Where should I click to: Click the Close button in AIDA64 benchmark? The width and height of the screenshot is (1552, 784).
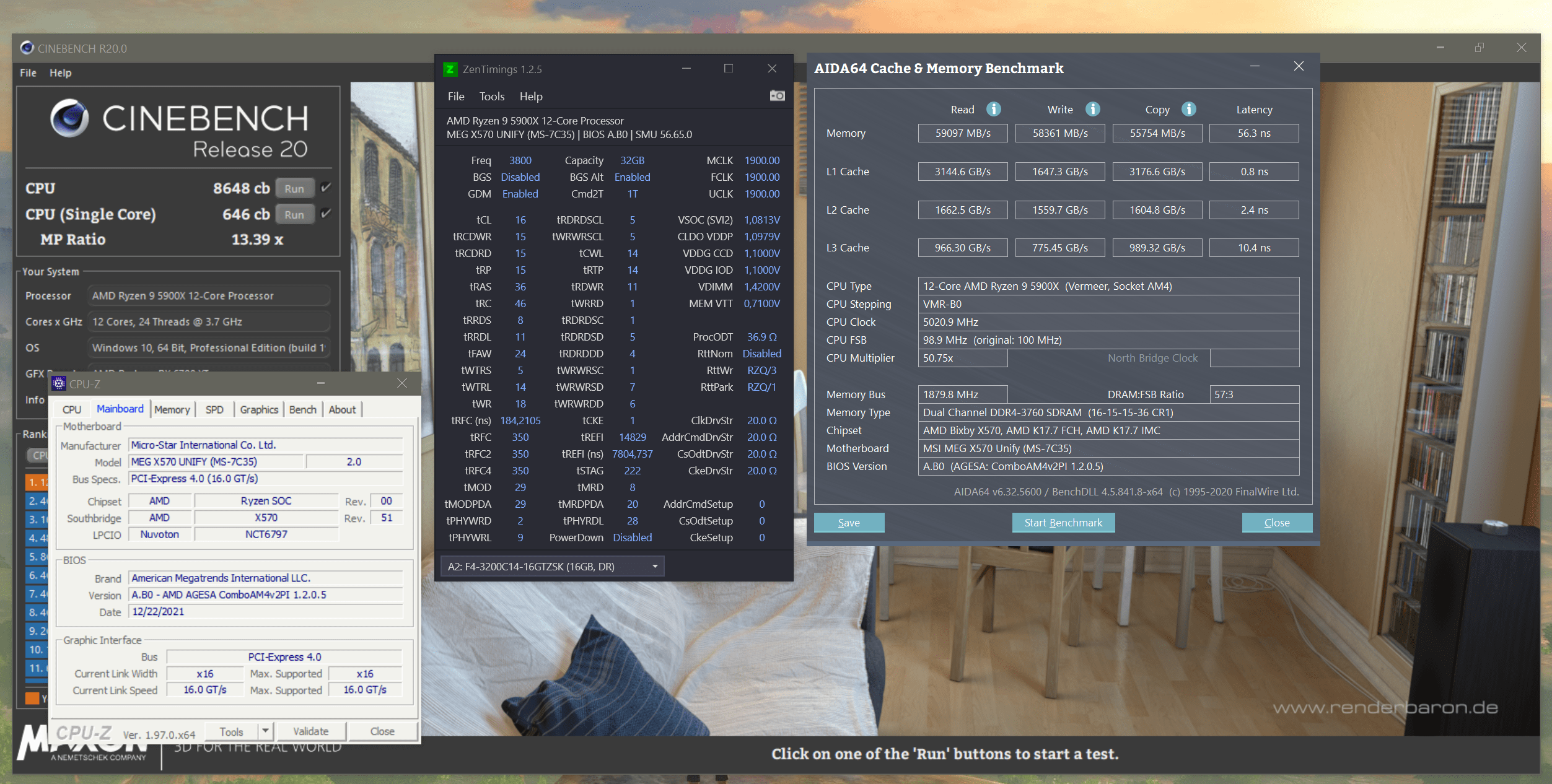click(1277, 522)
